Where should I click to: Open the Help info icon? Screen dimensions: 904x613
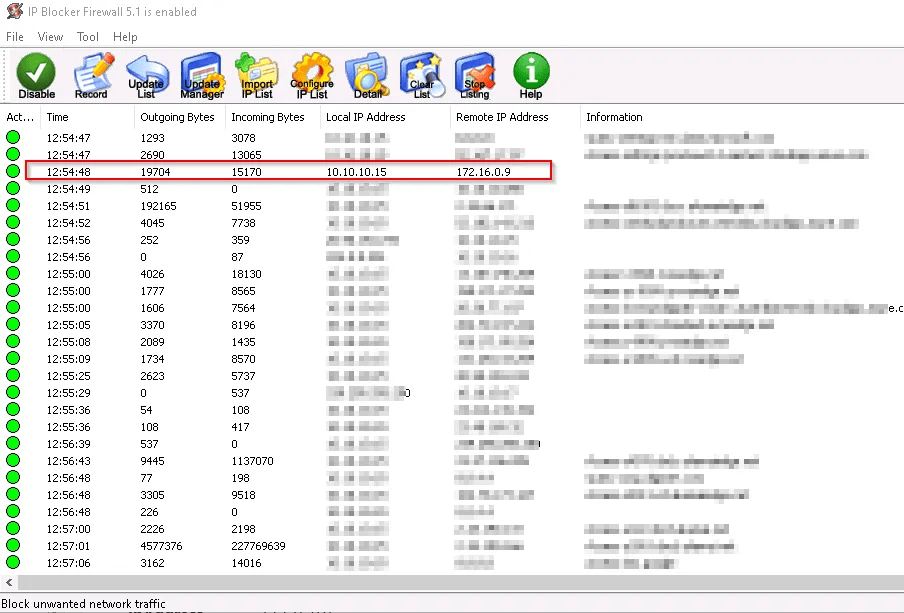pyautogui.click(x=531, y=76)
